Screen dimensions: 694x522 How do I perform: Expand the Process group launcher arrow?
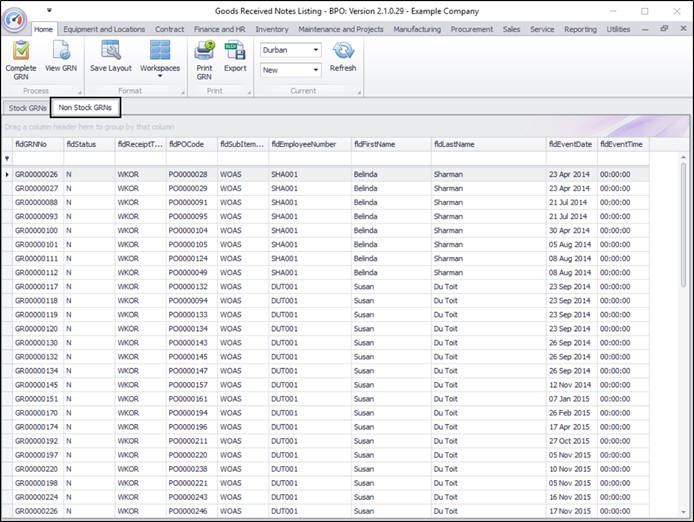(x=78, y=91)
